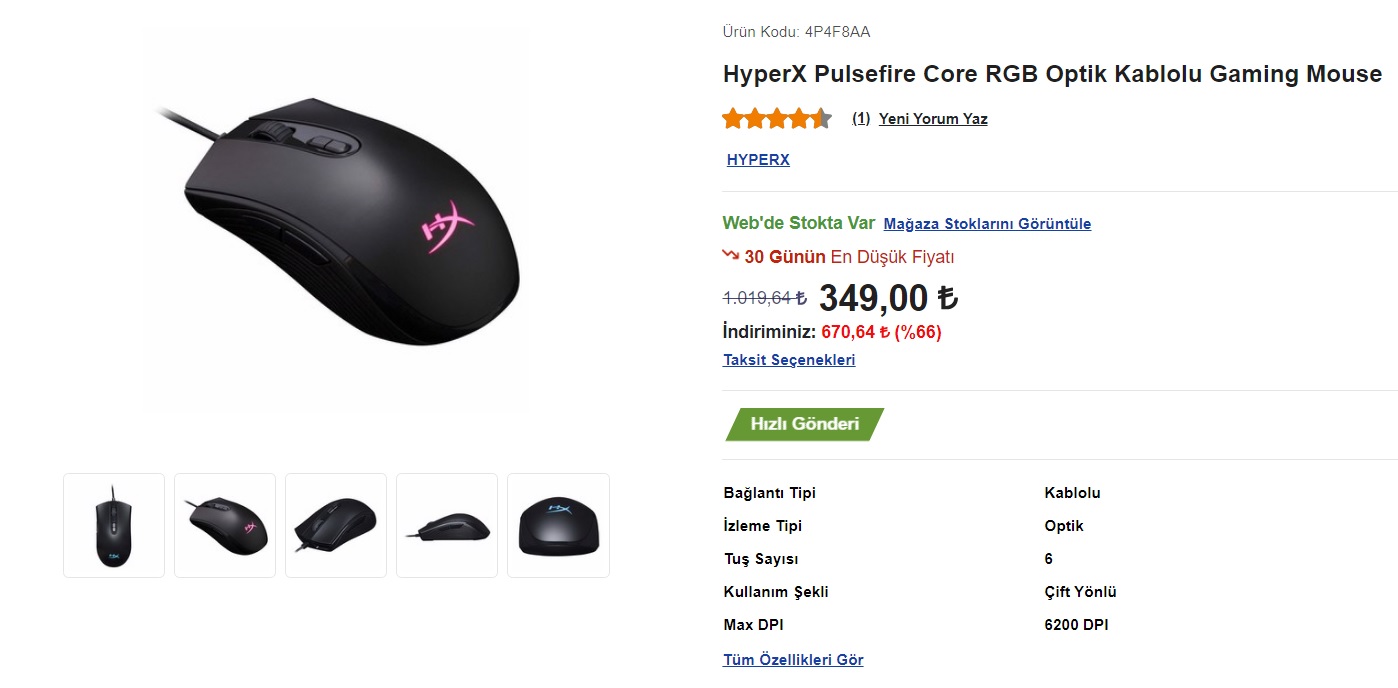Select the top-view mouse thumbnail
Image resolution: width=1398 pixels, height=688 pixels.
[x=113, y=525]
